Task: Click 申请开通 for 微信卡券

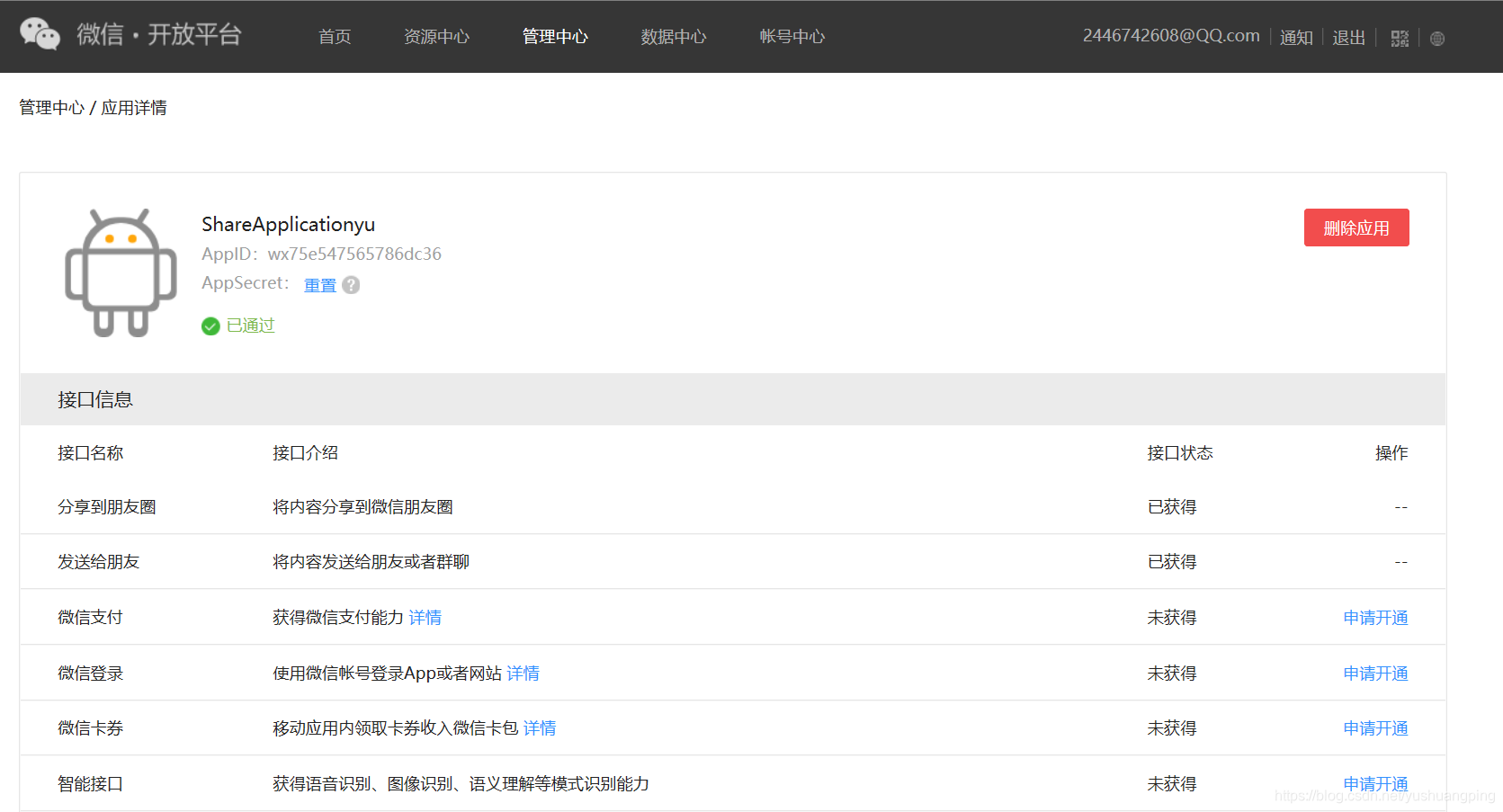Action: tap(1375, 728)
